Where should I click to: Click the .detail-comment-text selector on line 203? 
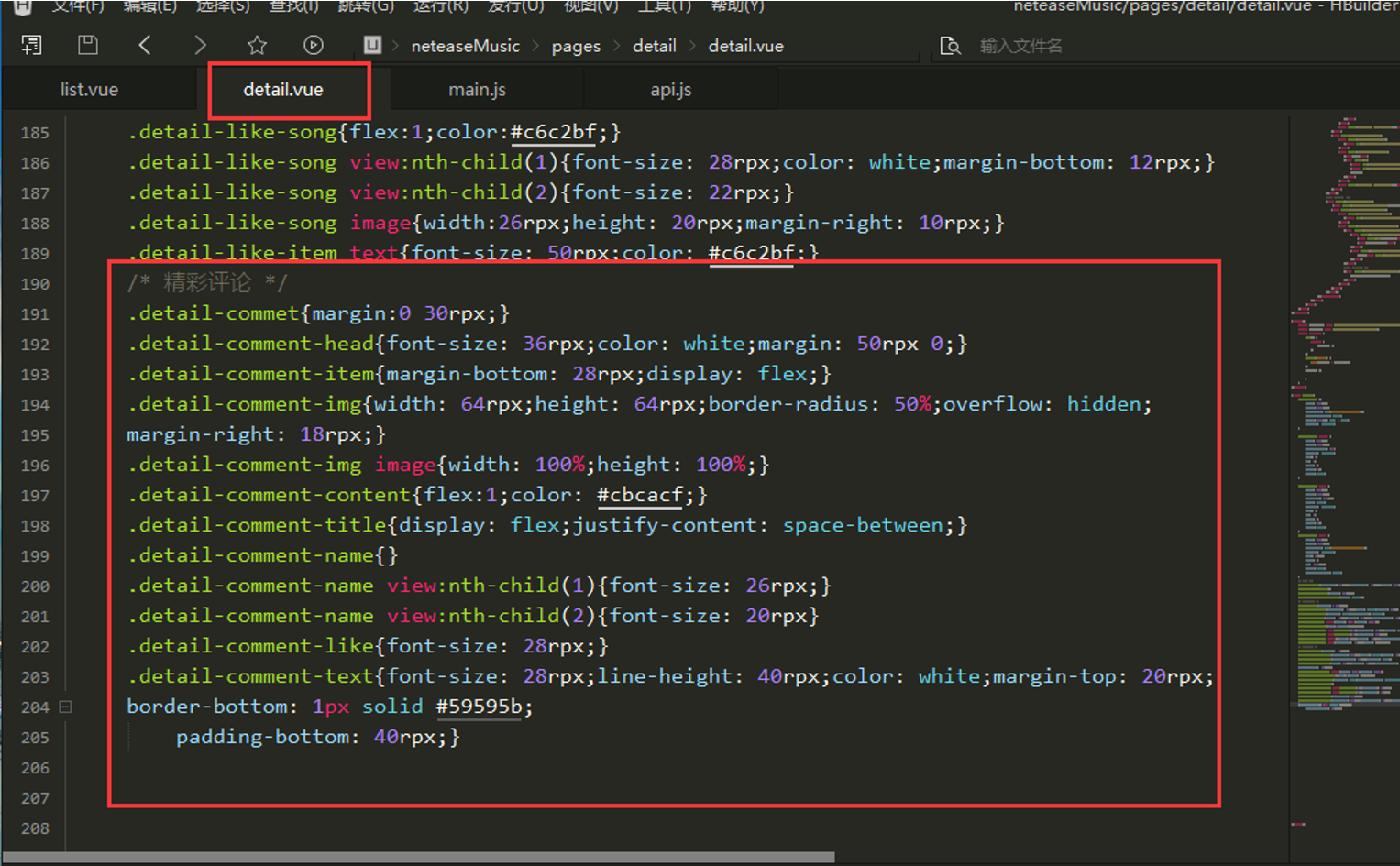point(251,676)
